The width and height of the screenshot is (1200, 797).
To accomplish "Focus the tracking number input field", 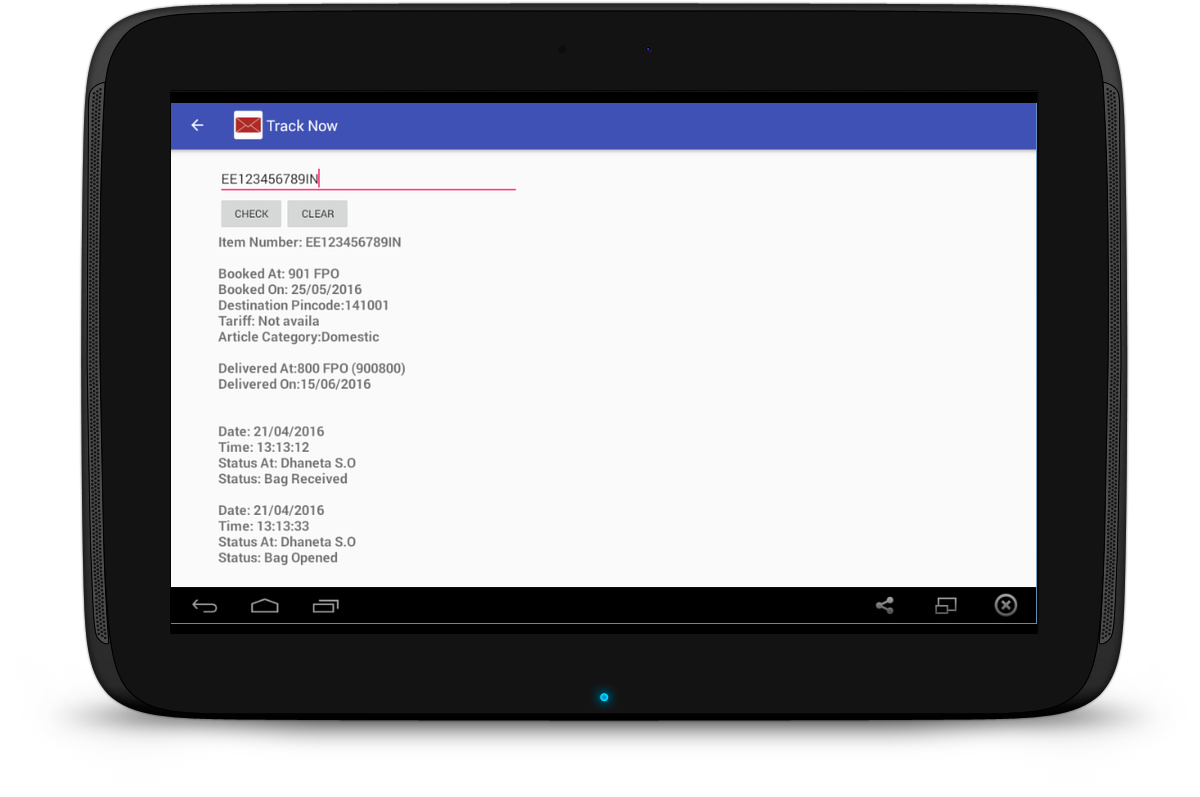I will pyautogui.click(x=368, y=179).
